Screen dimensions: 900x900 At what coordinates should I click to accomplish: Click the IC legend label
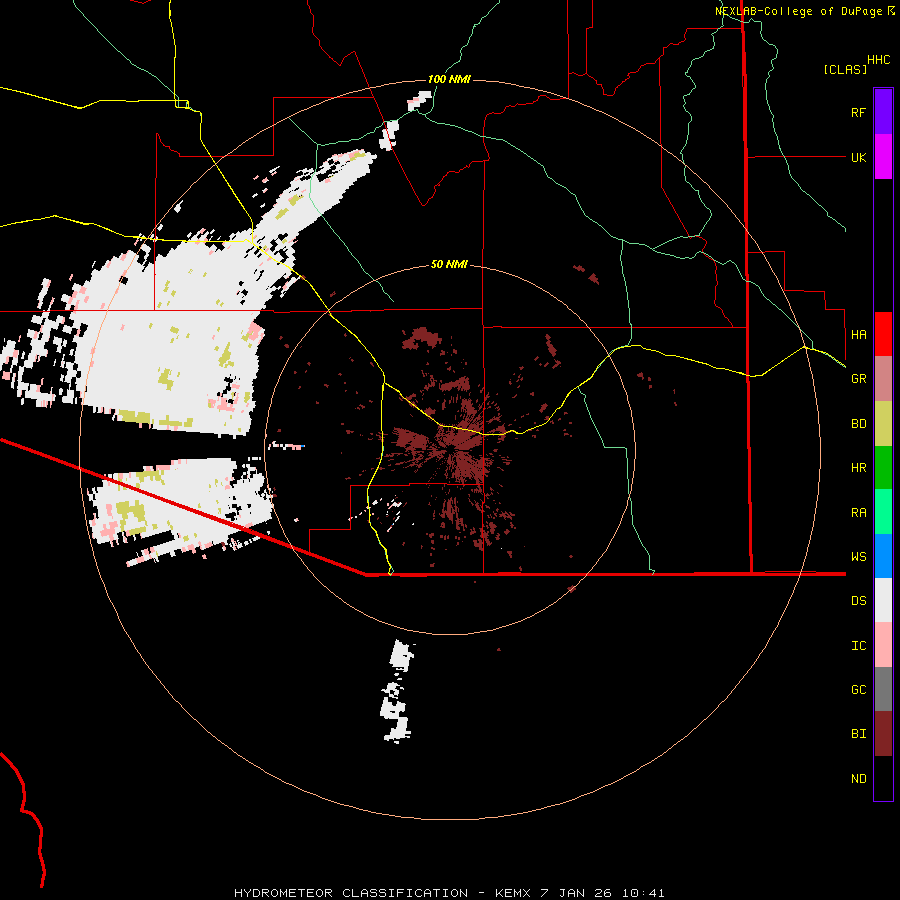tap(858, 646)
